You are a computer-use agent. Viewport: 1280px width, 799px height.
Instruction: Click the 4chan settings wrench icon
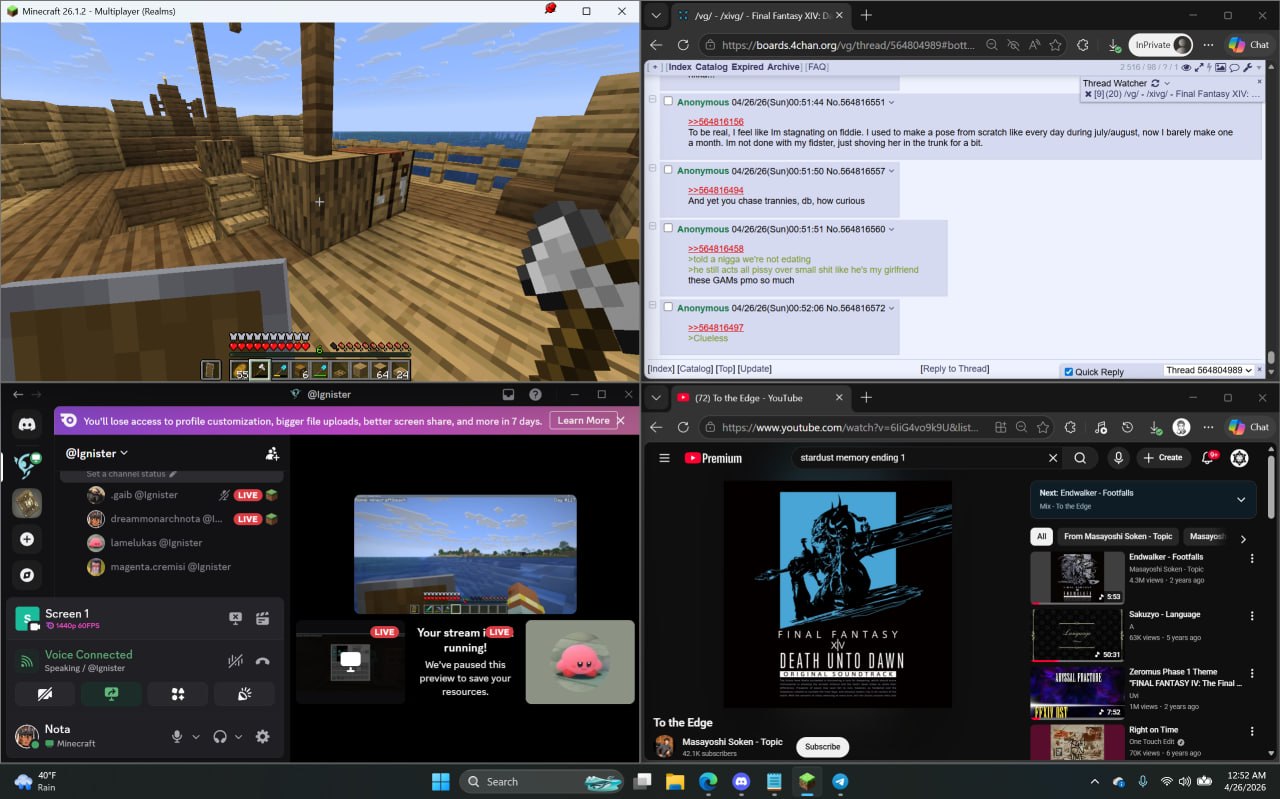click(1249, 68)
